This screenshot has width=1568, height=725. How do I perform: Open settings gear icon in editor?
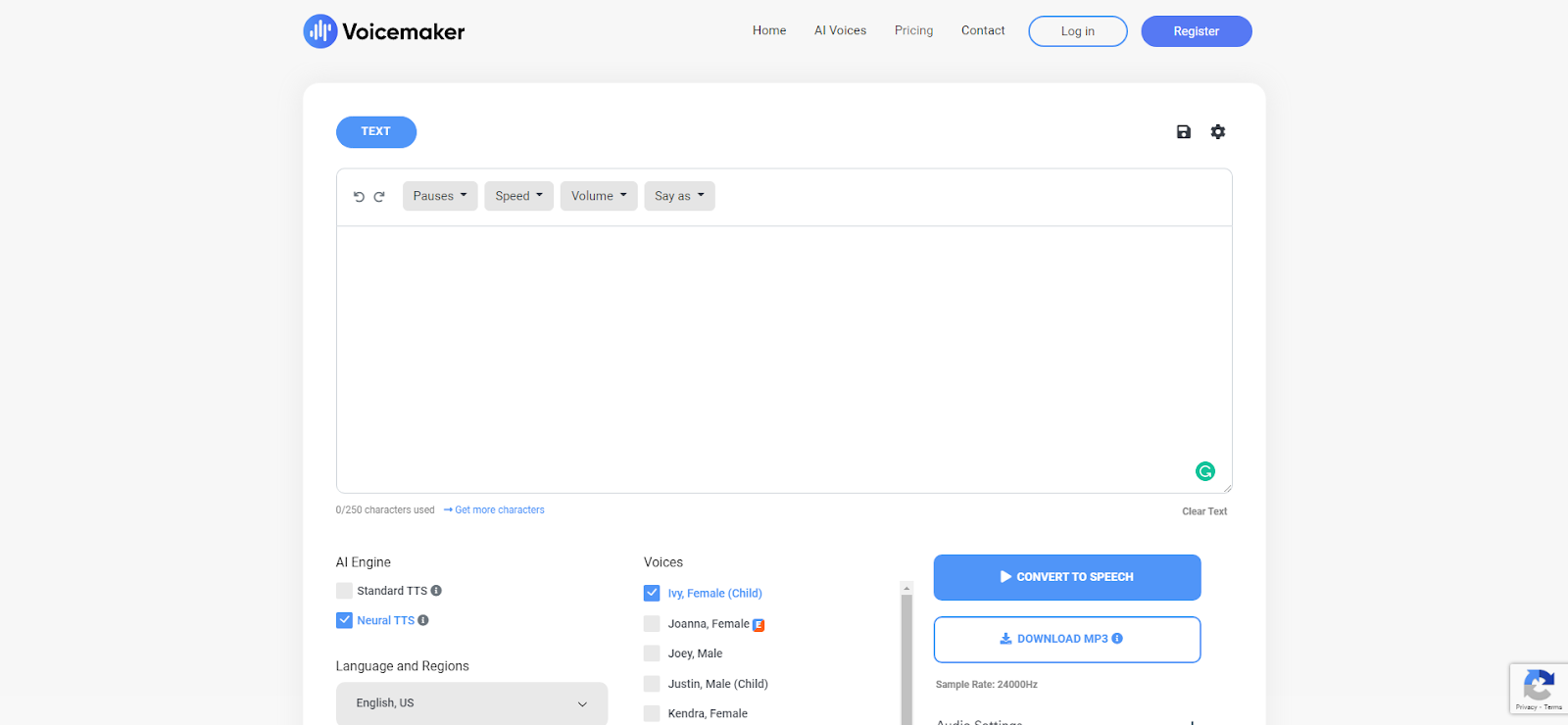click(x=1218, y=131)
